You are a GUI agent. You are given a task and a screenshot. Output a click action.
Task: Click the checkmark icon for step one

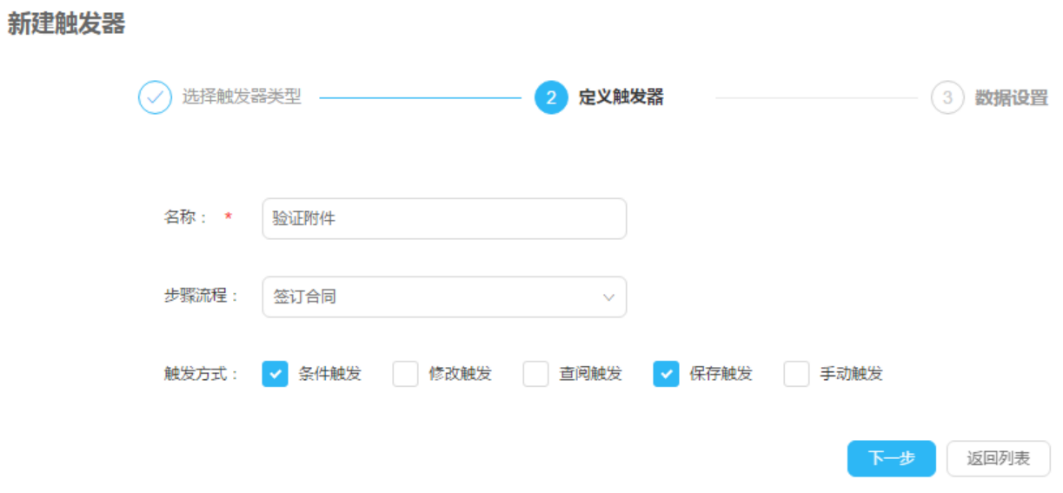(x=155, y=98)
